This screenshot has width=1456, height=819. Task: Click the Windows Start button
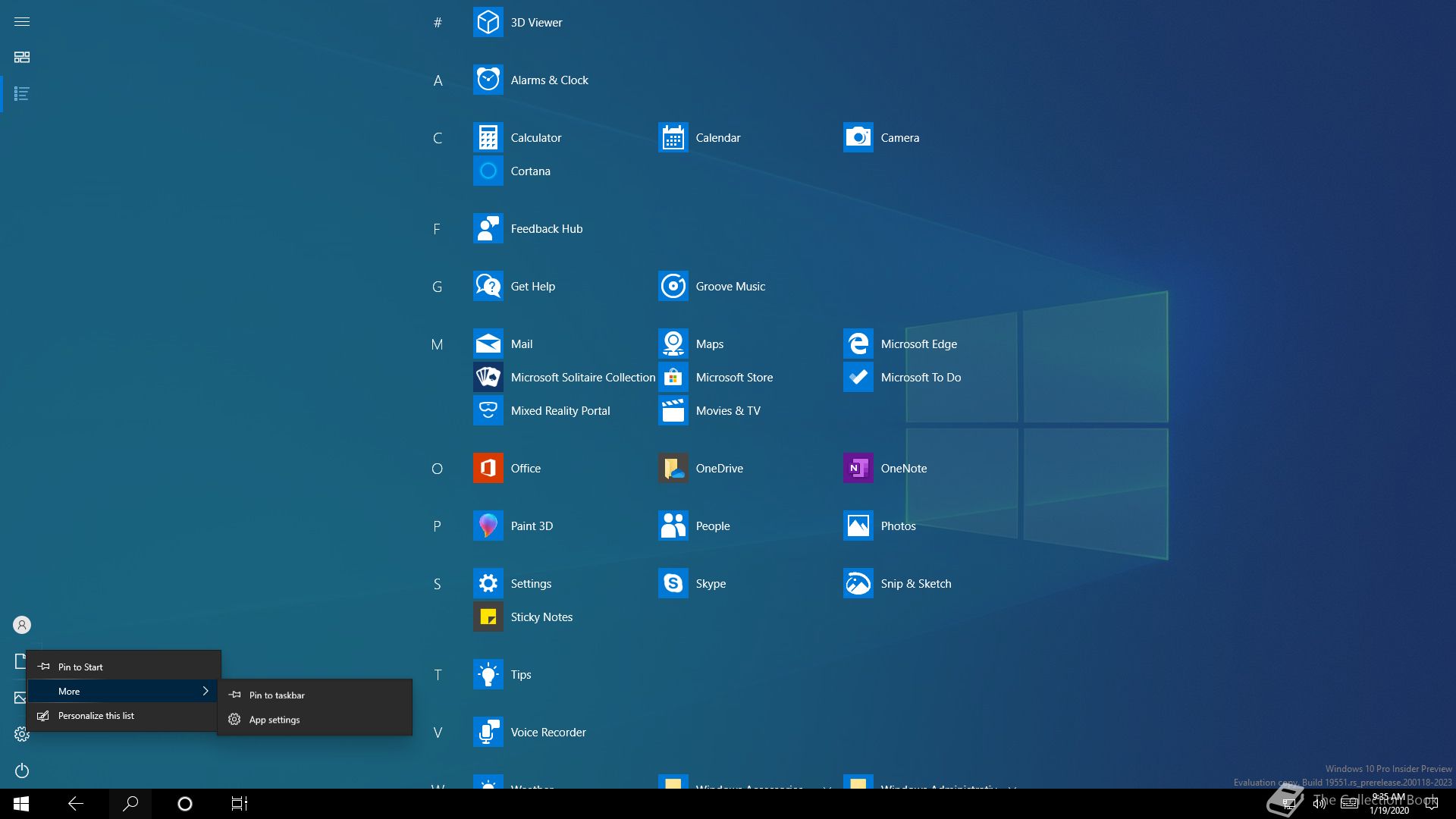pyautogui.click(x=21, y=804)
